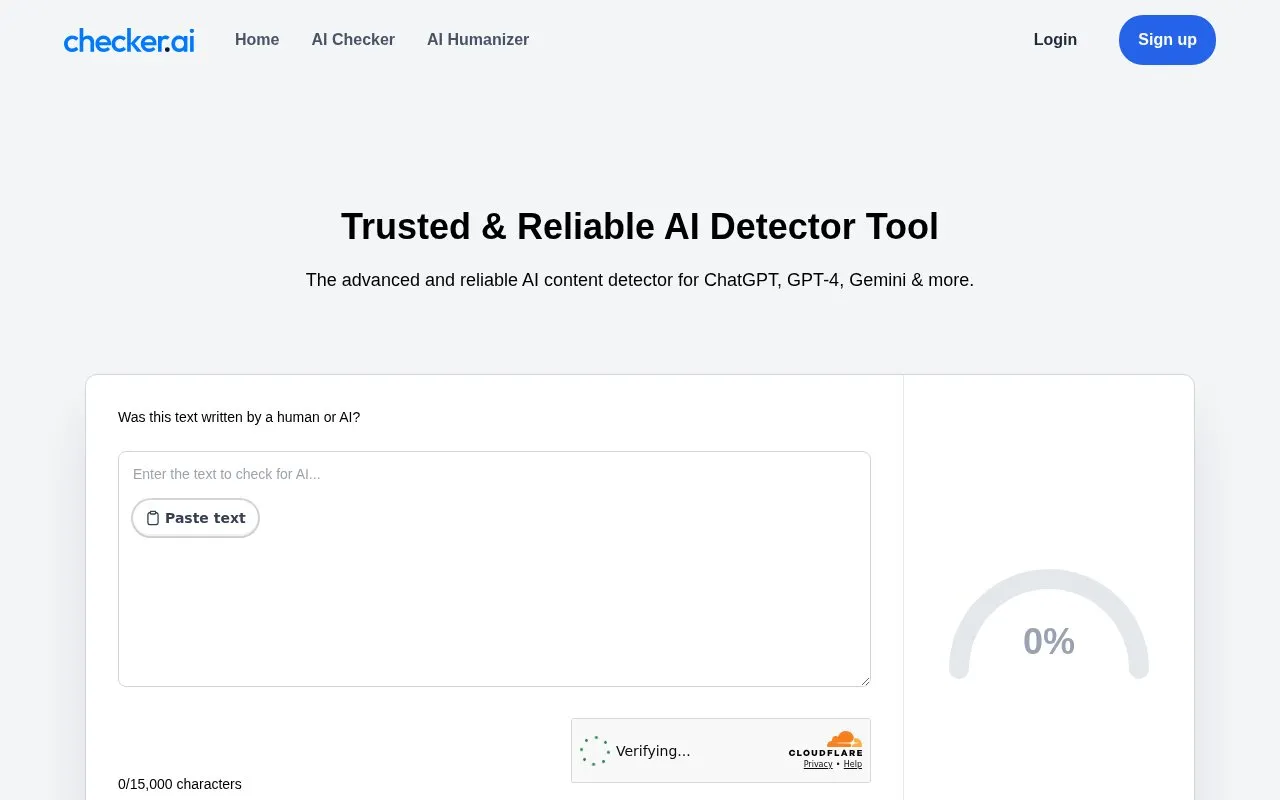This screenshot has width=1280, height=800.
Task: Click the 0% gauge meter
Action: pyautogui.click(x=1049, y=625)
